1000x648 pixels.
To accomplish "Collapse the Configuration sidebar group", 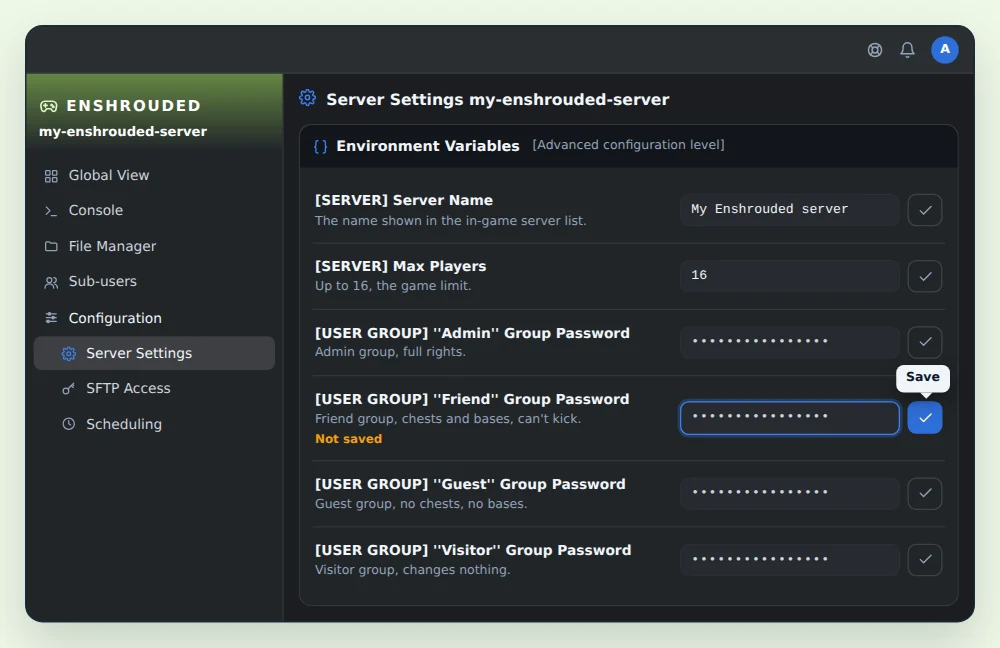I will click(x=154, y=318).
